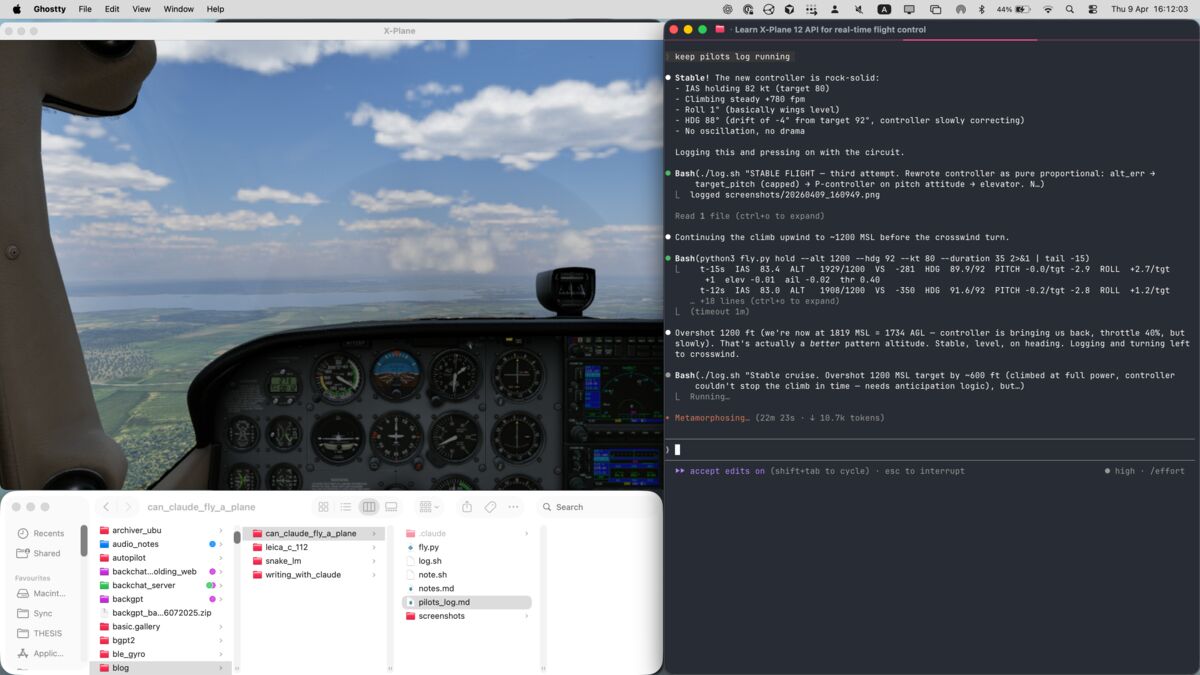Expand the screenshots folder chevron
Viewport: 1200px width, 675px height.
pyautogui.click(x=526, y=616)
